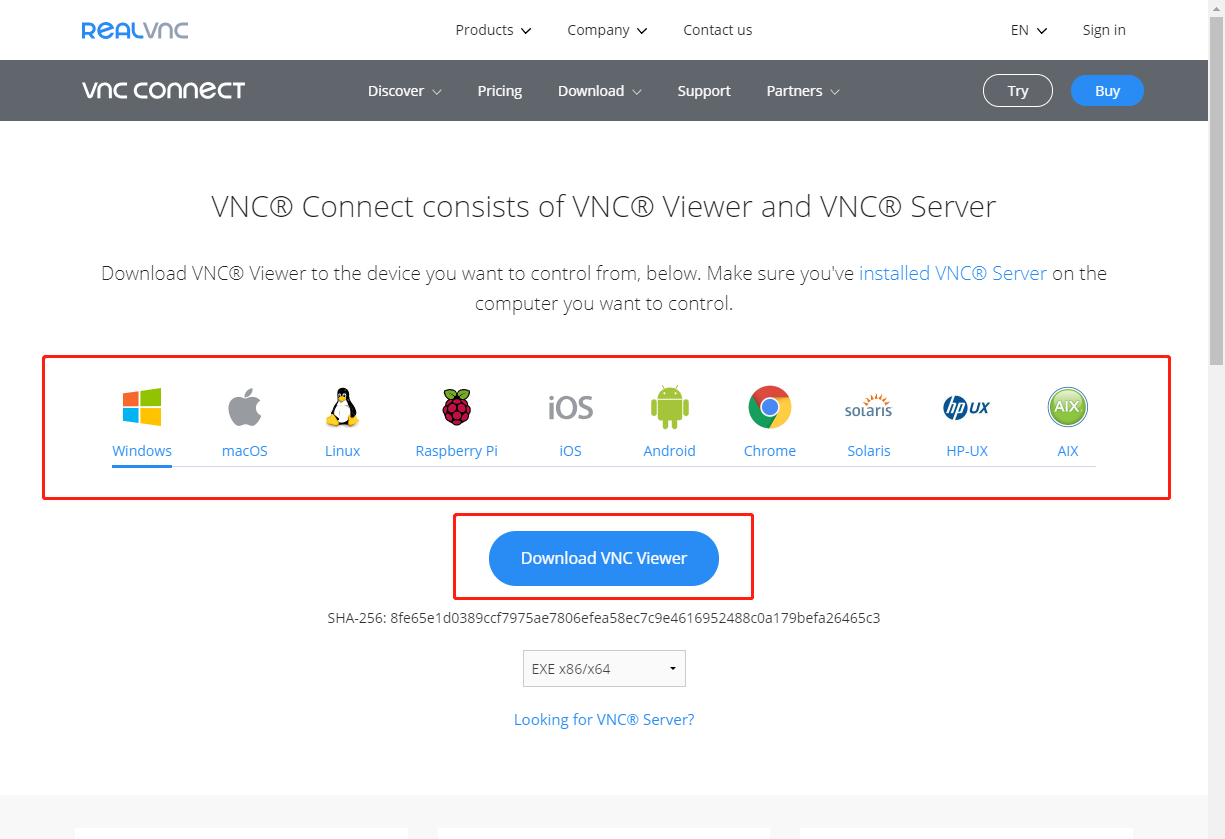This screenshot has width=1225, height=839.
Task: Select the HP-UX platform icon
Action: [966, 406]
